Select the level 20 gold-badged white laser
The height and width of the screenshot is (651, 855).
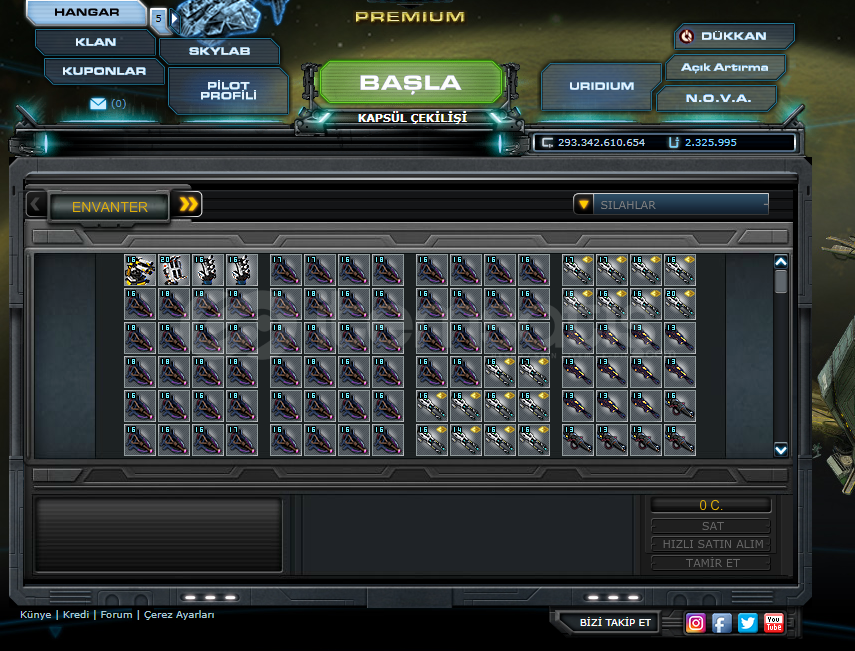[679, 304]
